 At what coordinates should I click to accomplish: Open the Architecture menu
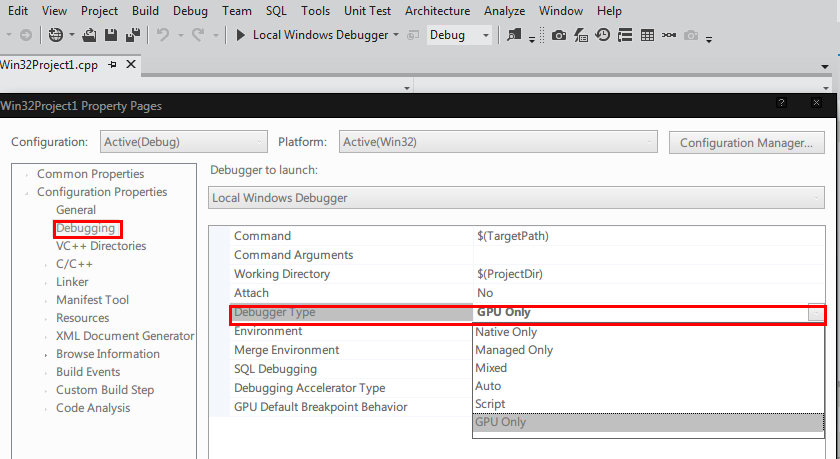pyautogui.click(x=437, y=11)
